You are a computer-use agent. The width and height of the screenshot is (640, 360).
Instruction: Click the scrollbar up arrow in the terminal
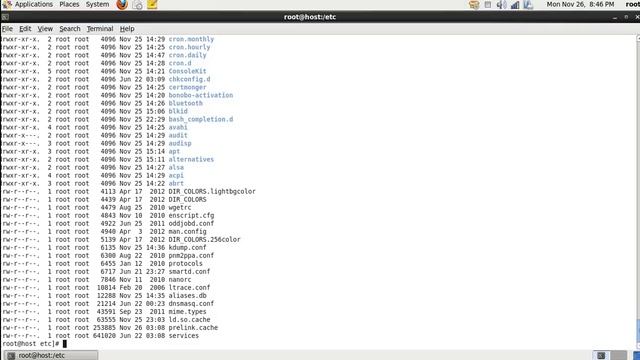638,38
